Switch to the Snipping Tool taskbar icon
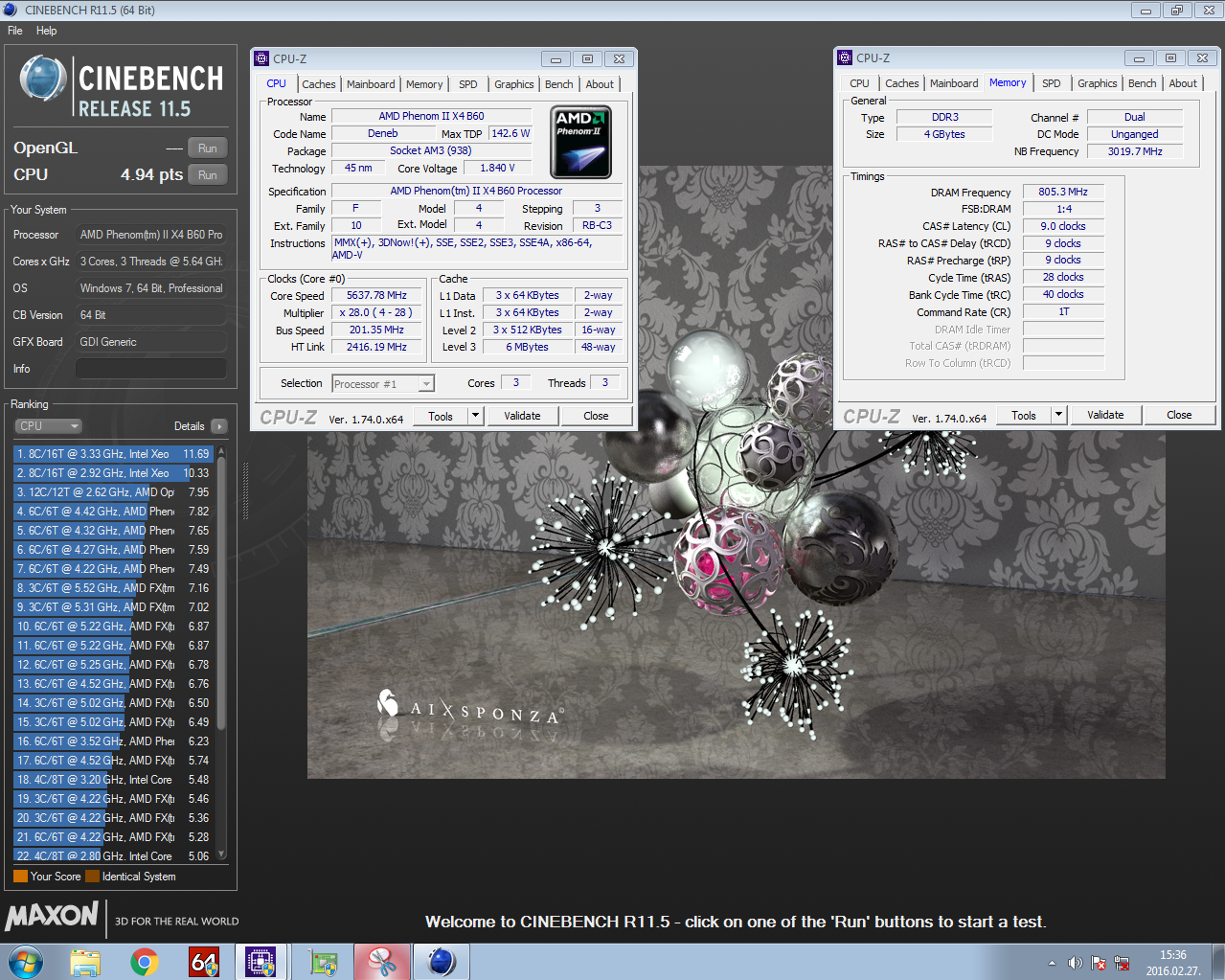 click(x=382, y=962)
